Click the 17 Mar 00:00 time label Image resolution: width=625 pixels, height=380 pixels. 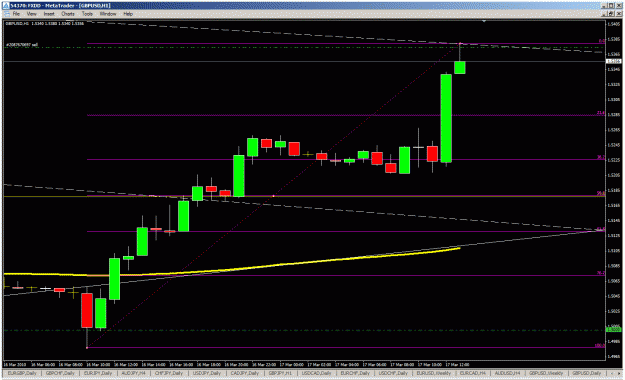pyautogui.click(x=291, y=364)
